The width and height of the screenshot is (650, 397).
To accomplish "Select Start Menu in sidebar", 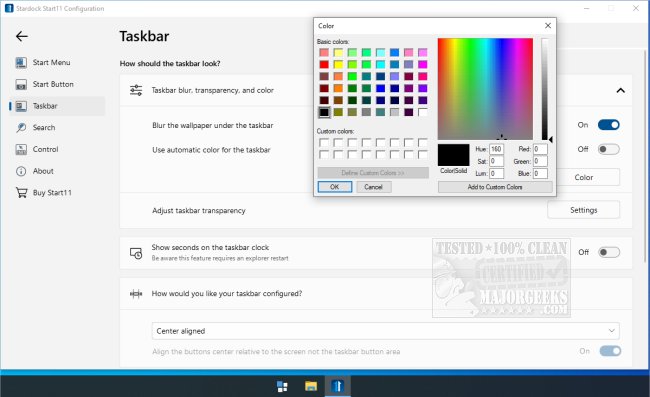I will tap(51, 63).
